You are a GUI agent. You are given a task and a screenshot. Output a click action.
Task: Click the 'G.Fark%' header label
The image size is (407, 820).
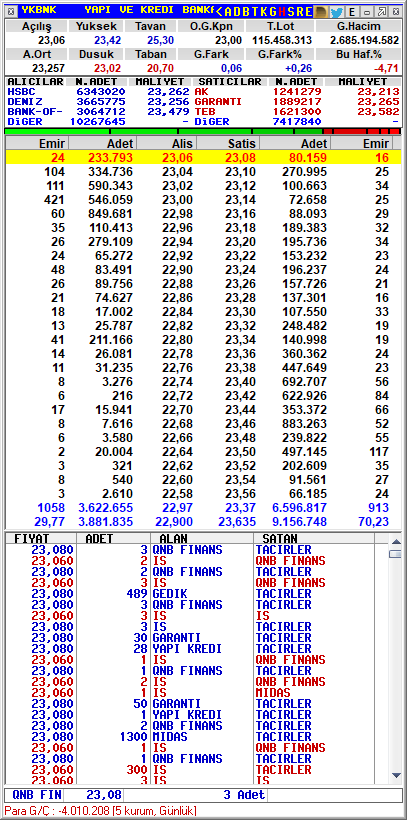[279, 54]
